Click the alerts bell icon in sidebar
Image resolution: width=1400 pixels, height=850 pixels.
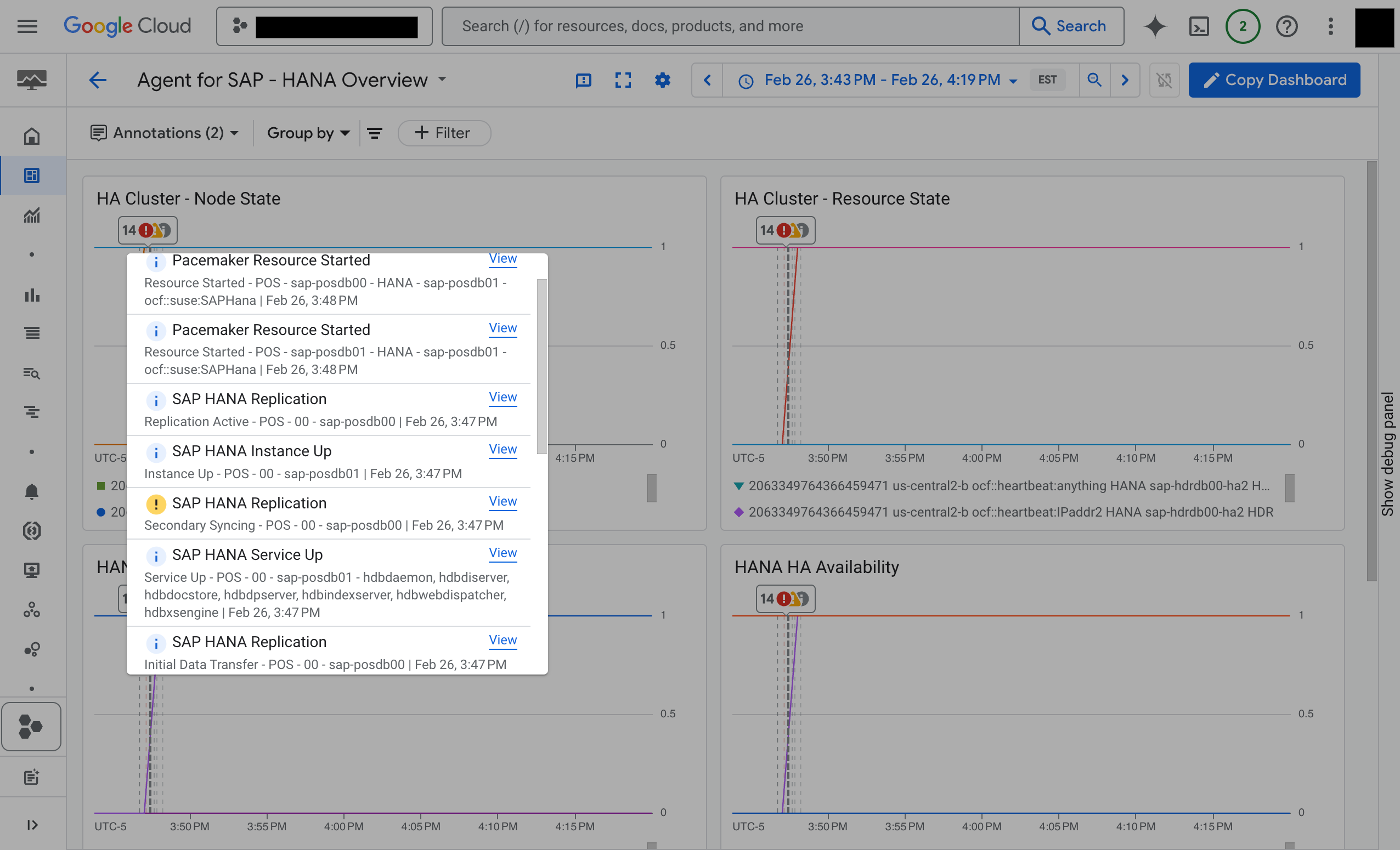(30, 490)
